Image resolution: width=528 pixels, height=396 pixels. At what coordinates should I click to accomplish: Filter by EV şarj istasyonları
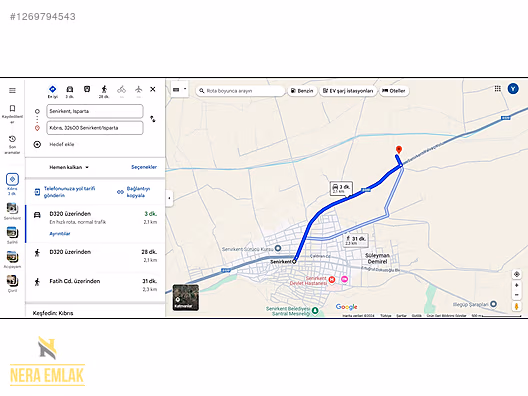(x=348, y=91)
